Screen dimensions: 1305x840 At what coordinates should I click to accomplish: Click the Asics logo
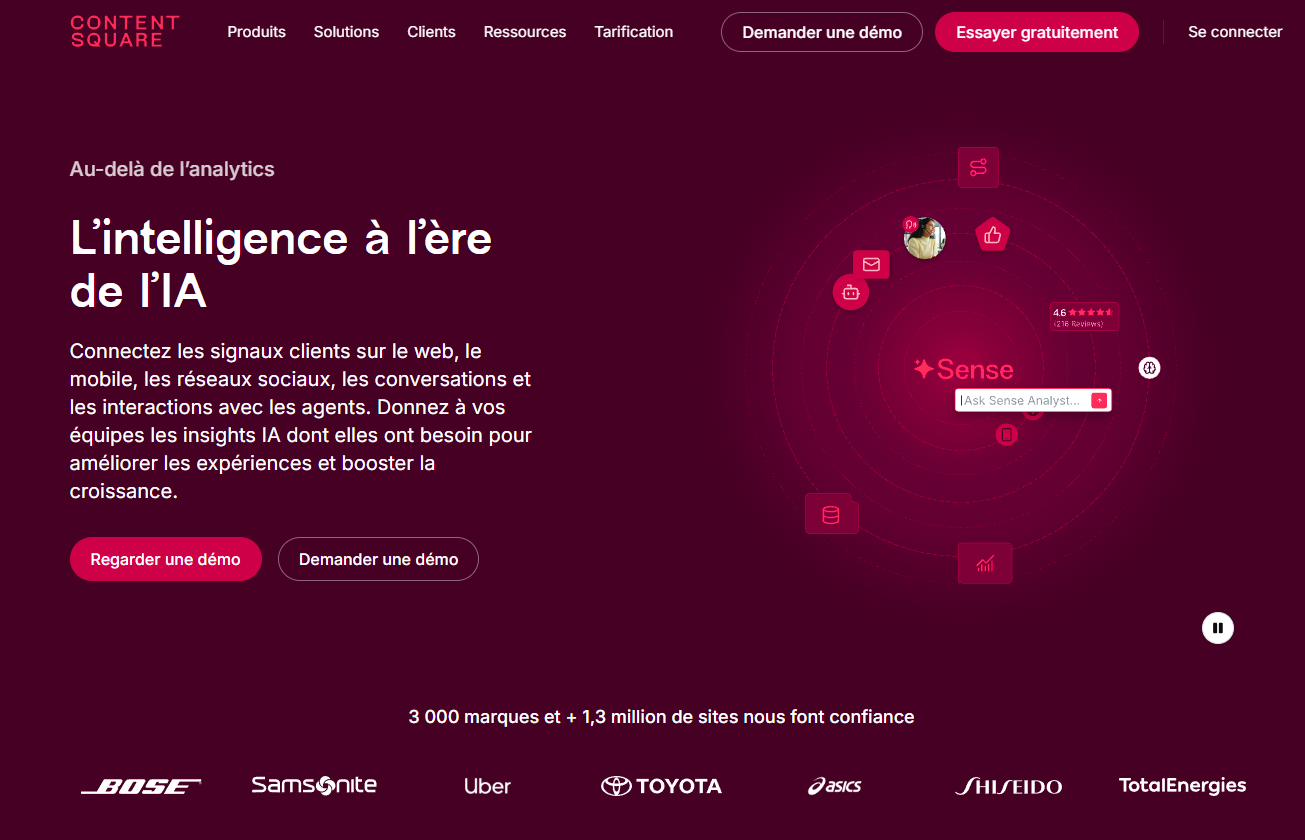tap(835, 786)
